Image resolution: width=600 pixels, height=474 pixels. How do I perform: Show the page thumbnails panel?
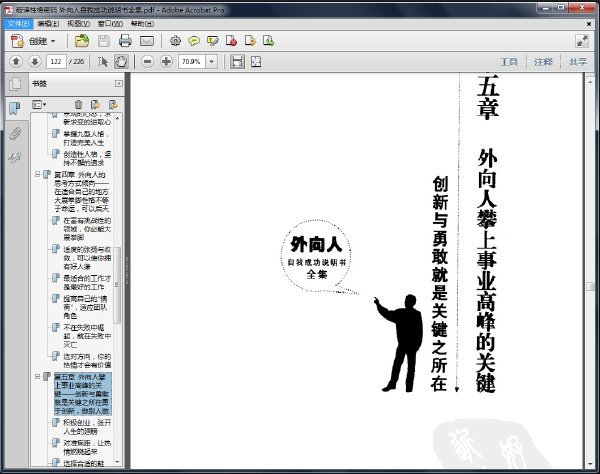point(15,84)
